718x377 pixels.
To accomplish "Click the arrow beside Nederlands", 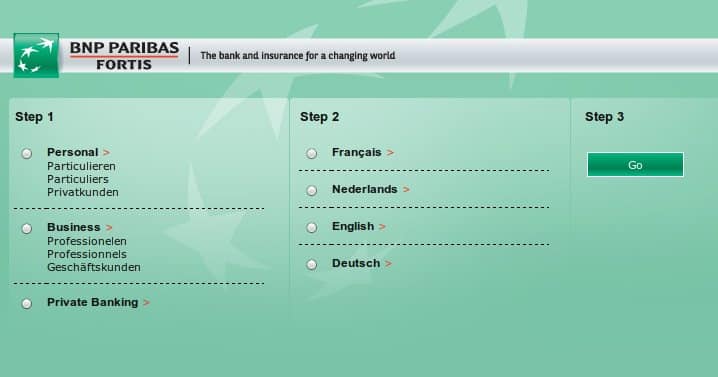I will (406, 190).
